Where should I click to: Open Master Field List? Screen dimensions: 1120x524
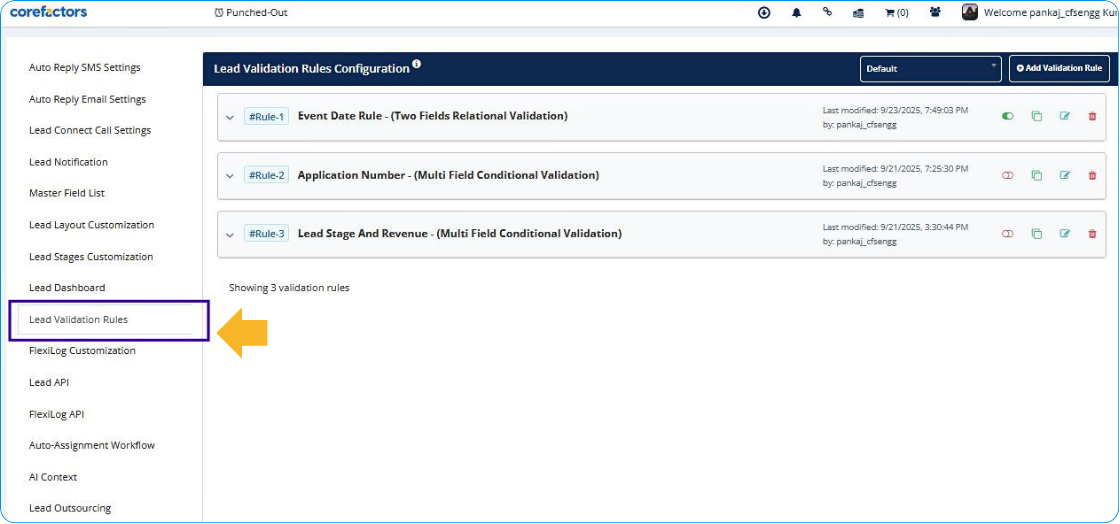[x=66, y=193]
